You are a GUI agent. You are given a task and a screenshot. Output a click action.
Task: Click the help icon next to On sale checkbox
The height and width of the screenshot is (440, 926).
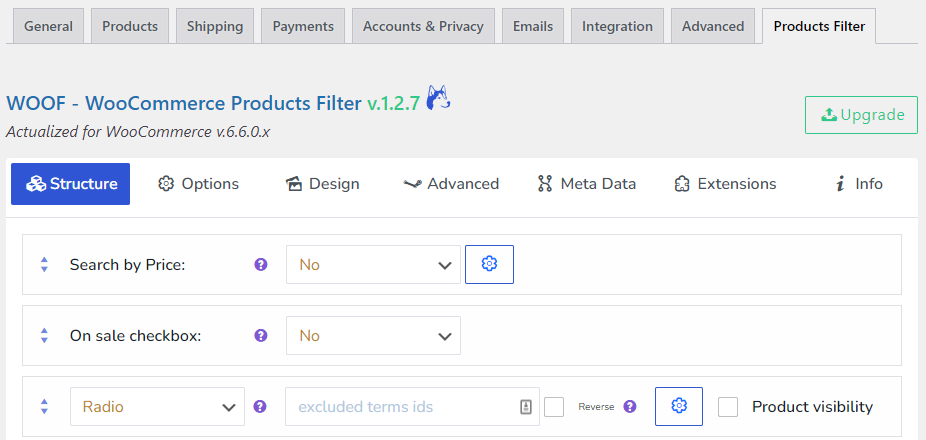click(x=260, y=335)
